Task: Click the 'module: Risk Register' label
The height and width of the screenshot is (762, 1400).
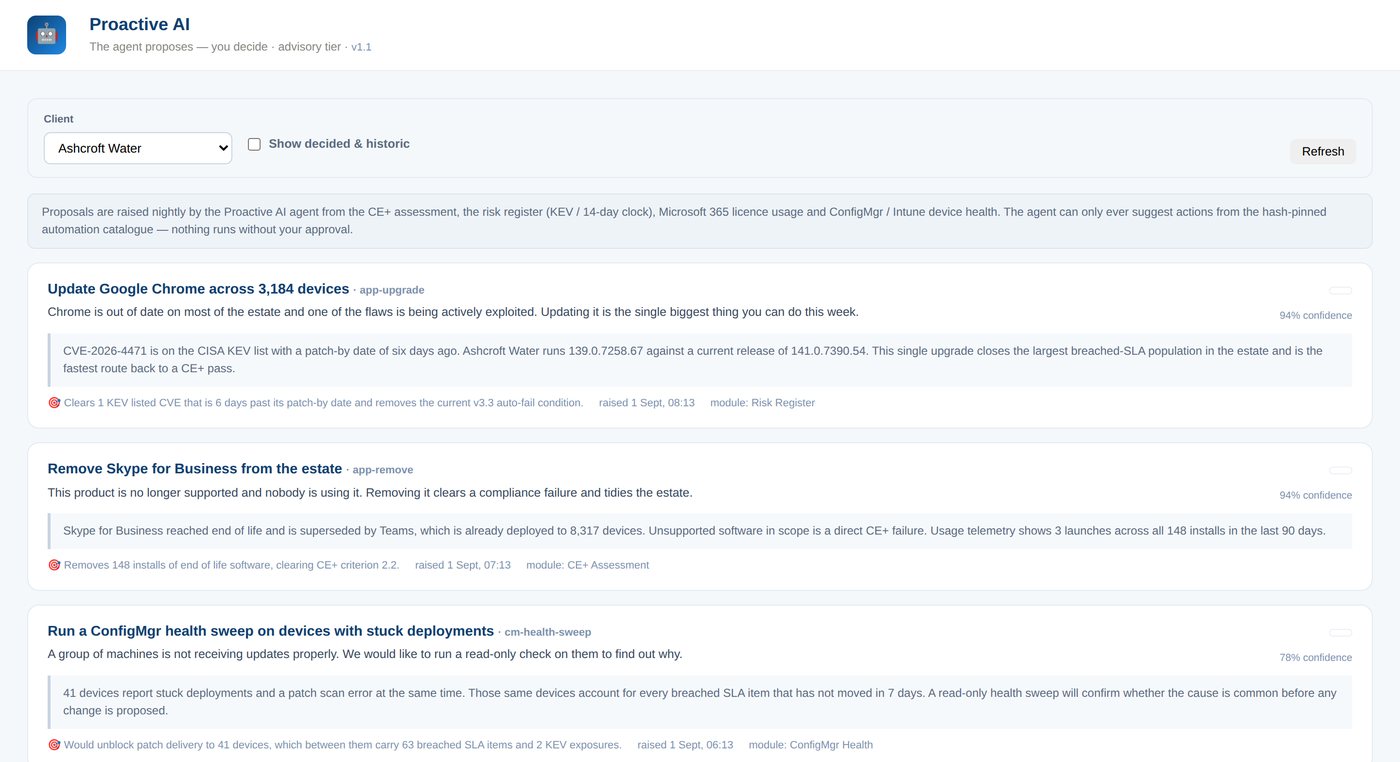Action: click(x=762, y=403)
